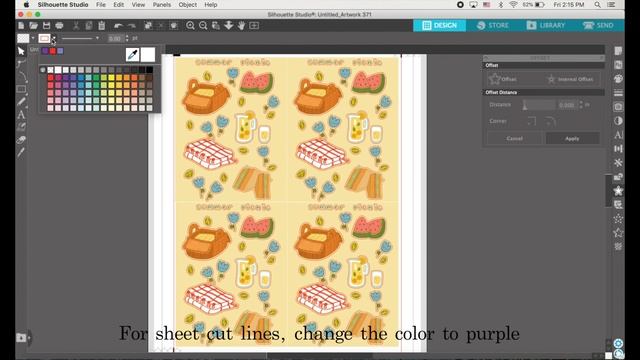Zoom in with the magnifier plus icon
Viewport: 640px width, 360px height.
point(190,26)
